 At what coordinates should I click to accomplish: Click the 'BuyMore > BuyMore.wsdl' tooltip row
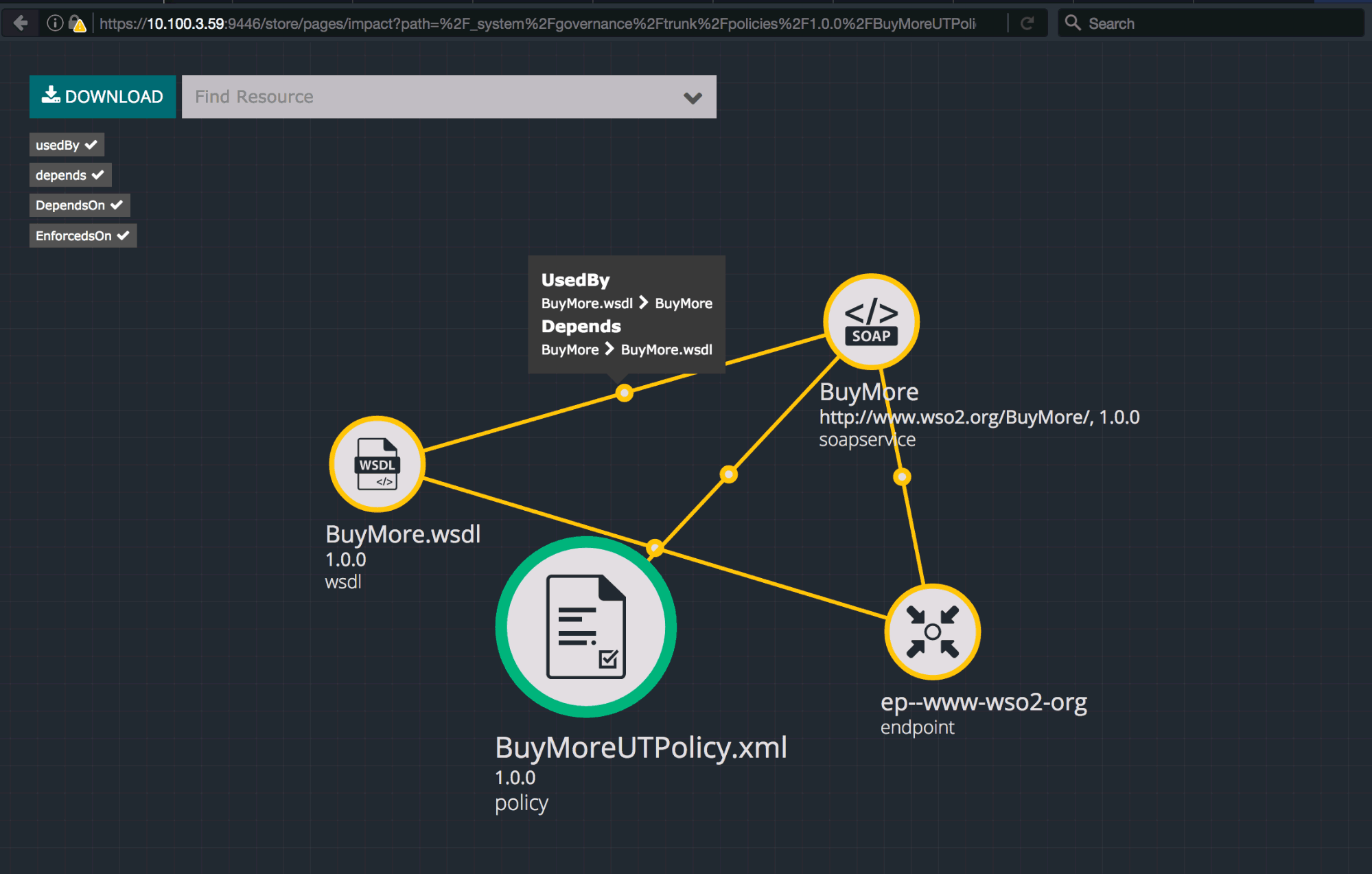pyautogui.click(x=627, y=349)
